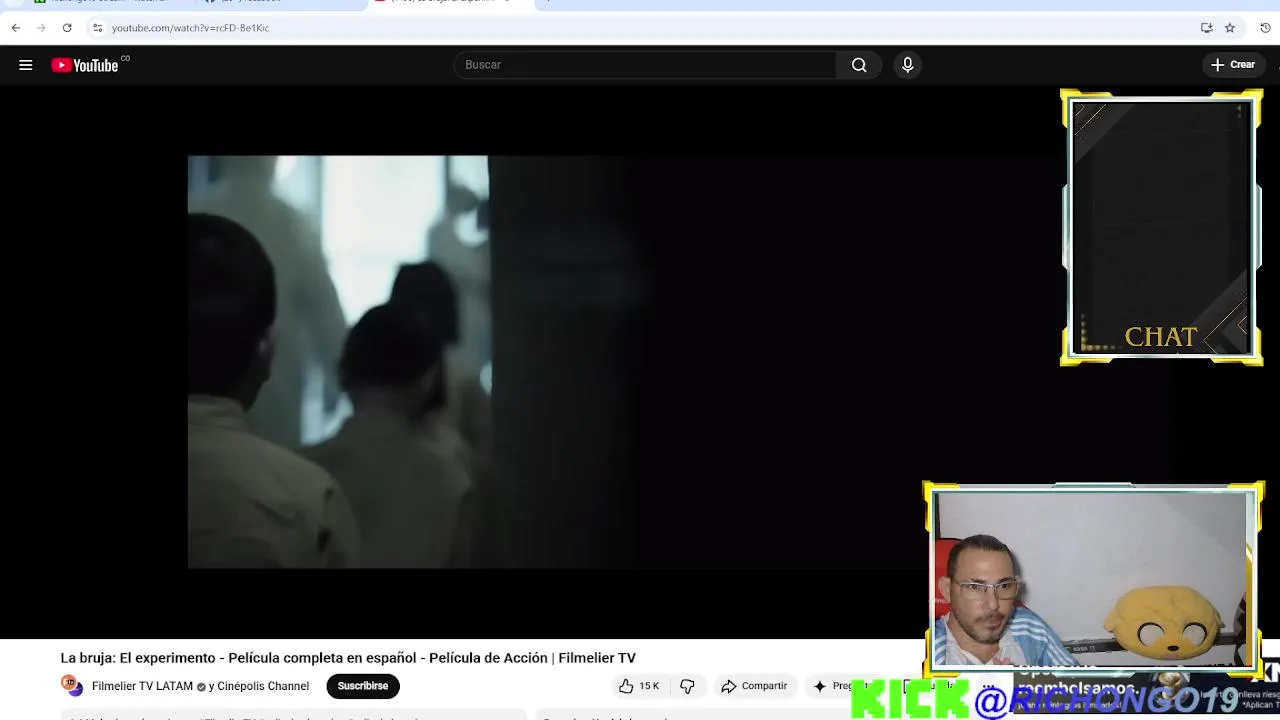Open the Cinépolis Channel link
The width and height of the screenshot is (1280, 720).
pos(263,686)
